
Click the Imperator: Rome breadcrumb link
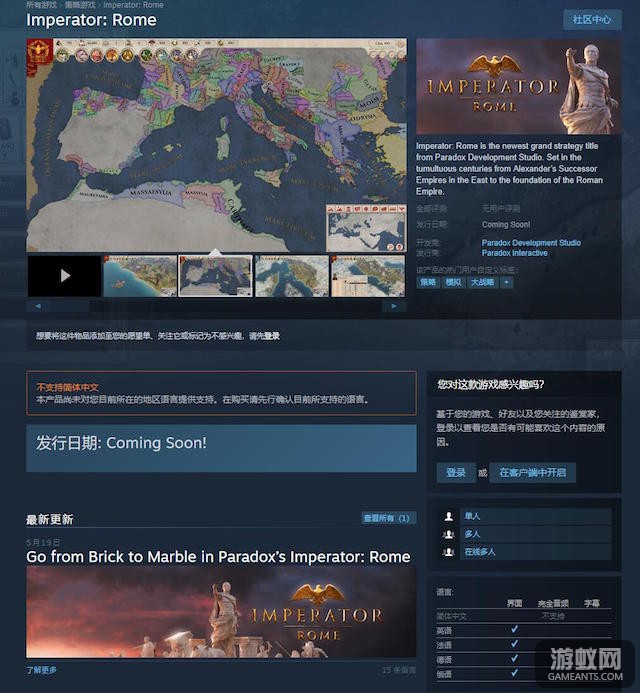point(133,5)
